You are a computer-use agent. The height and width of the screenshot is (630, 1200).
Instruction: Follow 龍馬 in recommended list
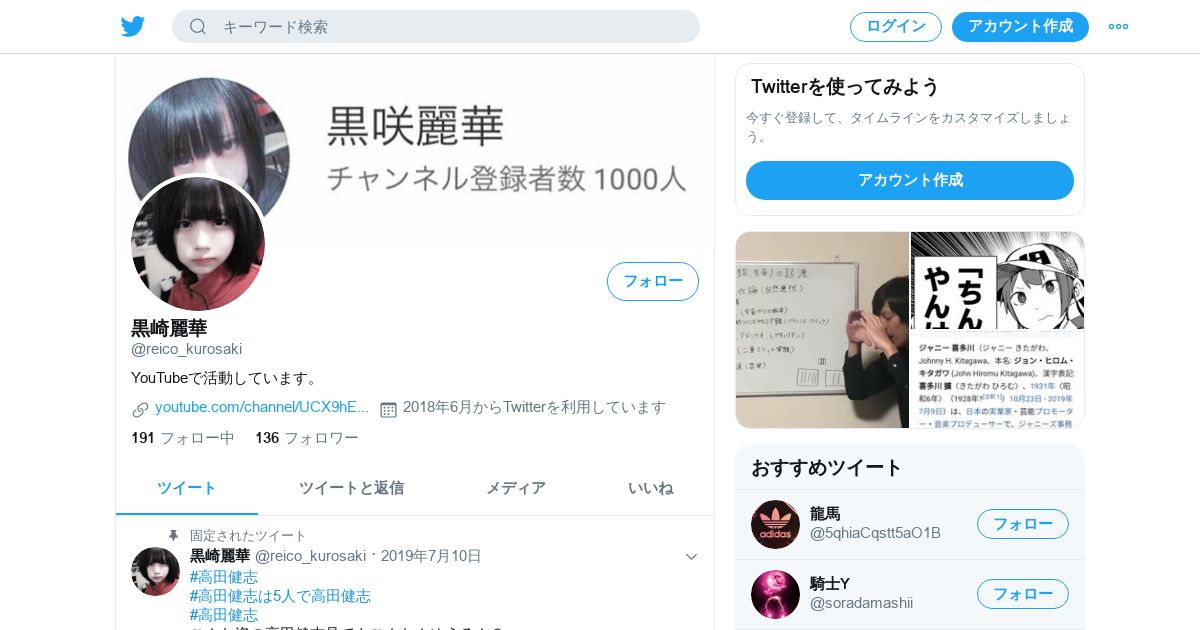pyautogui.click(x=1023, y=524)
